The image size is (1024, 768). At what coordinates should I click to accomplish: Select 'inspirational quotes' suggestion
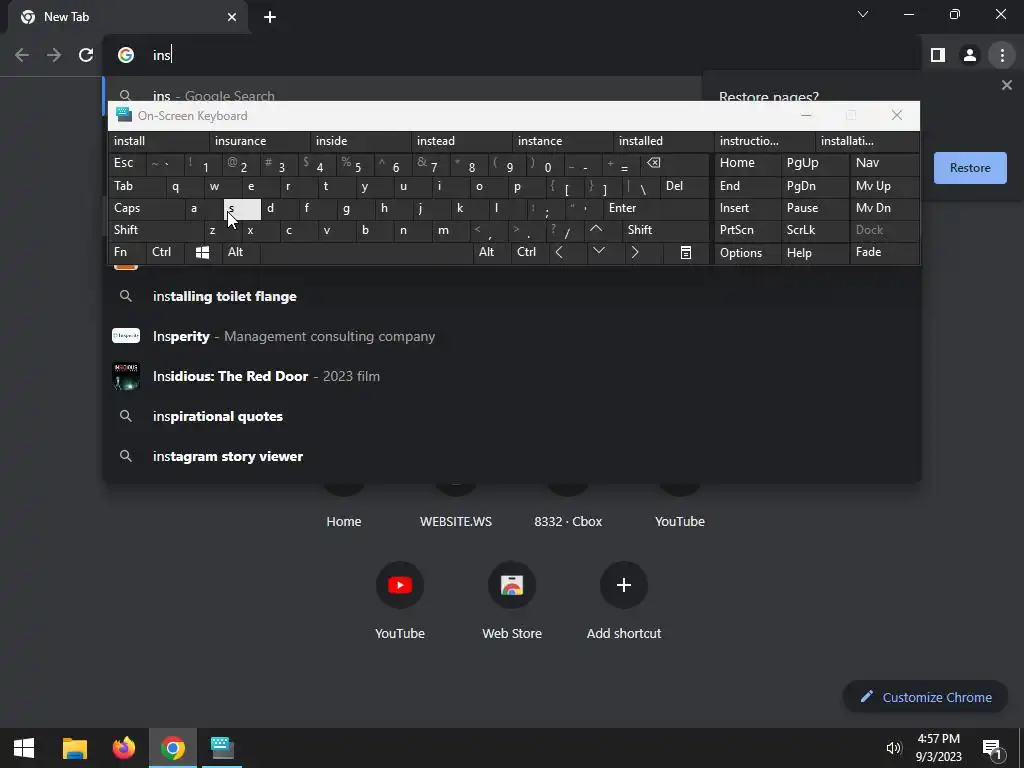512,417
